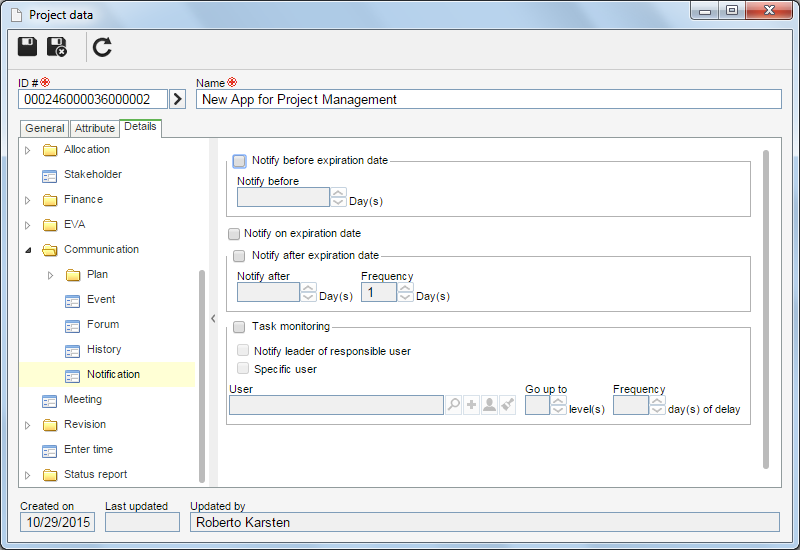Click the Communication open folder icon
This screenshot has height=550, width=800.
coord(50,250)
